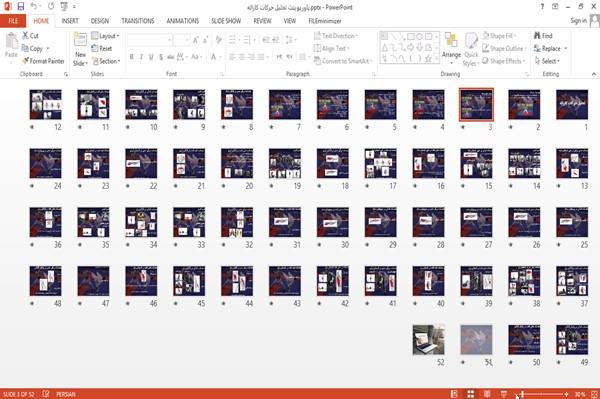600x399 pixels.
Task: Click Slide Sorter view icon in status bar
Action: click(471, 394)
